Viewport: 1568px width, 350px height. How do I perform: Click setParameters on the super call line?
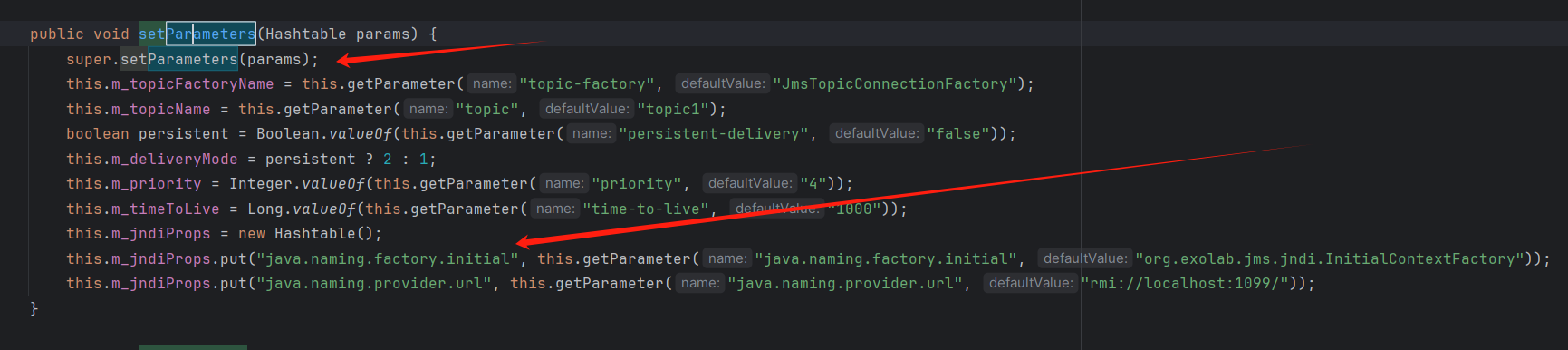(x=179, y=59)
